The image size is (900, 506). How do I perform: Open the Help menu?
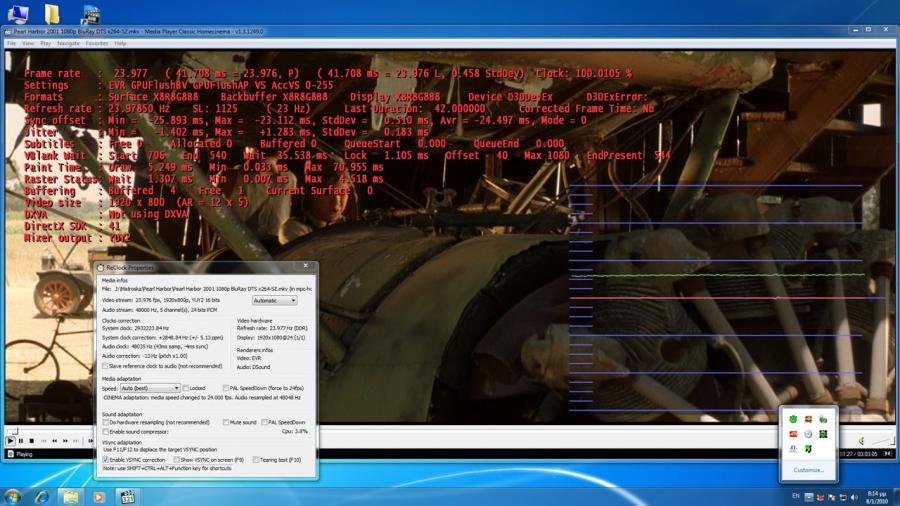(120, 43)
